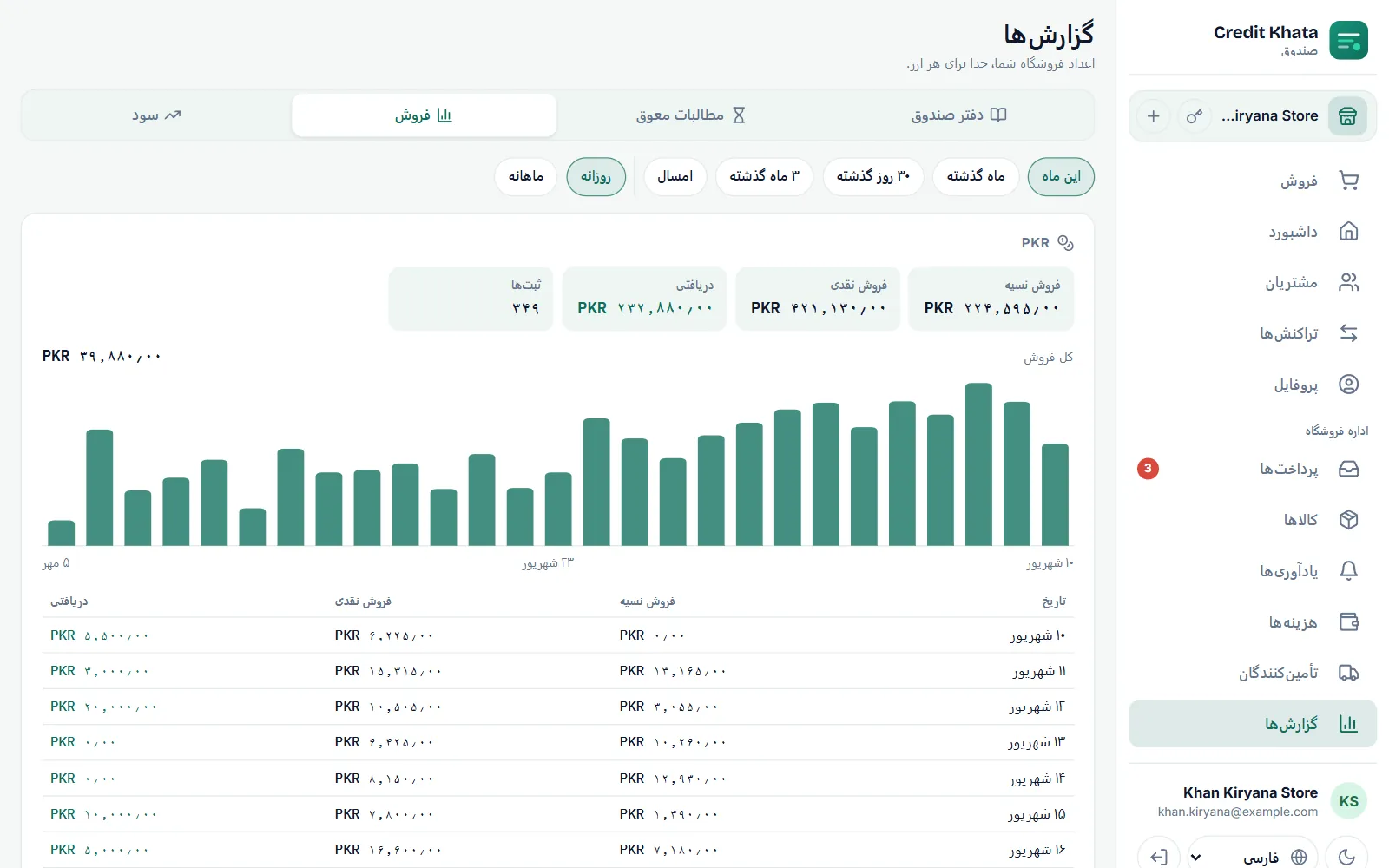The image size is (1389, 868).
Task: Select the فروش report tab
Action: click(x=424, y=115)
